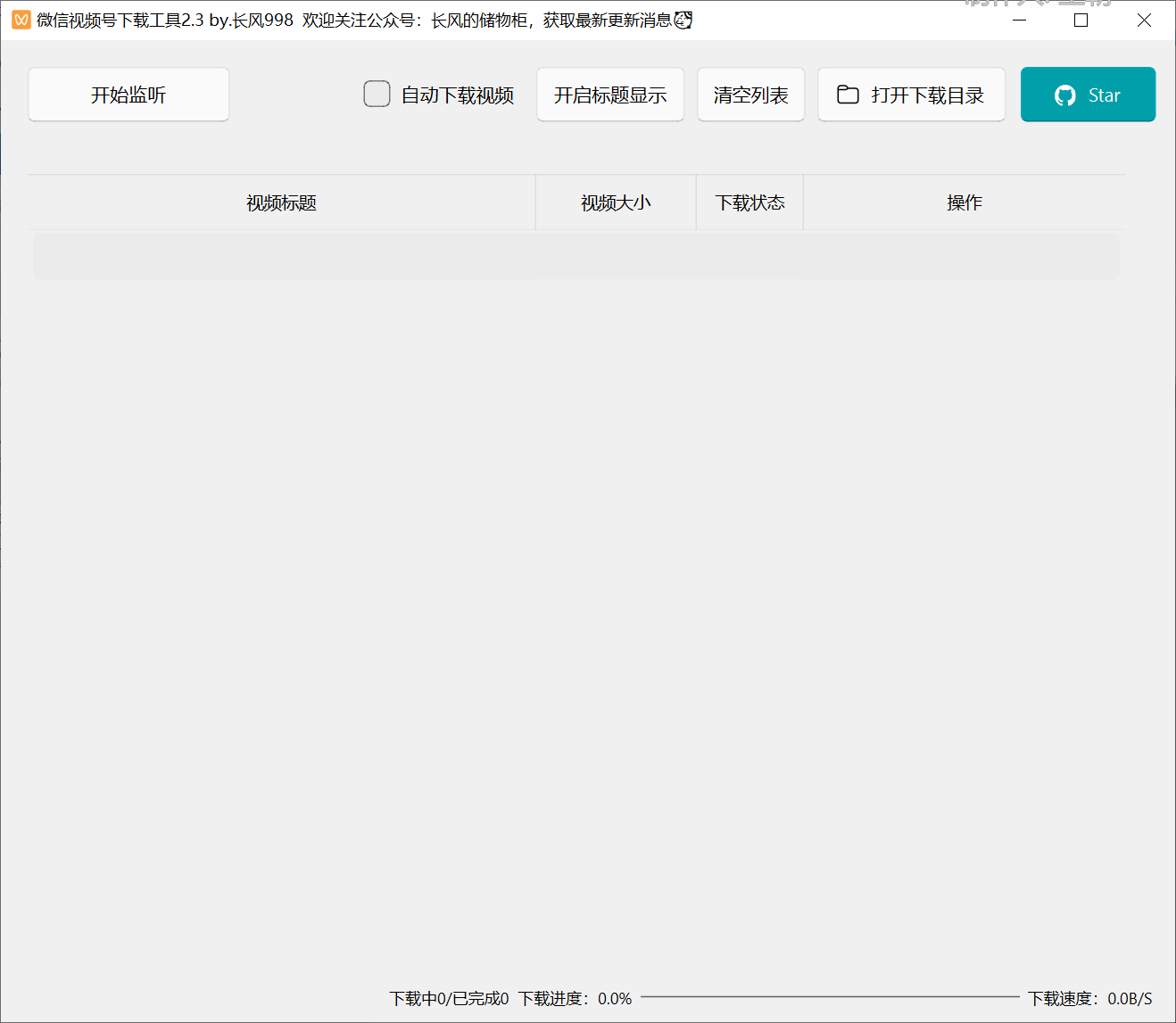Screen dimensions: 1176x1023
Task: Click the download progress bar
Action: point(829,997)
